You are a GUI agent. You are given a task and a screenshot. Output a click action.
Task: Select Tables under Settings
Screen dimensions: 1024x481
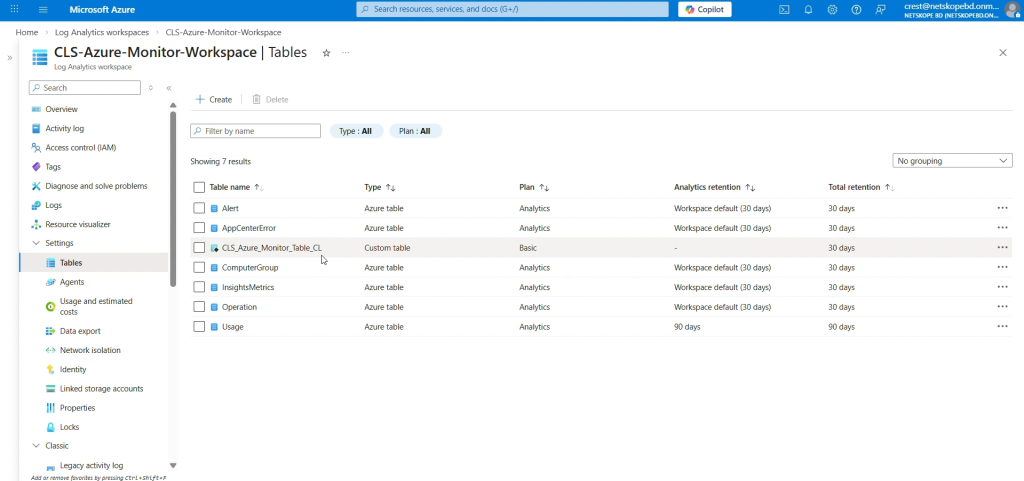click(x=71, y=262)
